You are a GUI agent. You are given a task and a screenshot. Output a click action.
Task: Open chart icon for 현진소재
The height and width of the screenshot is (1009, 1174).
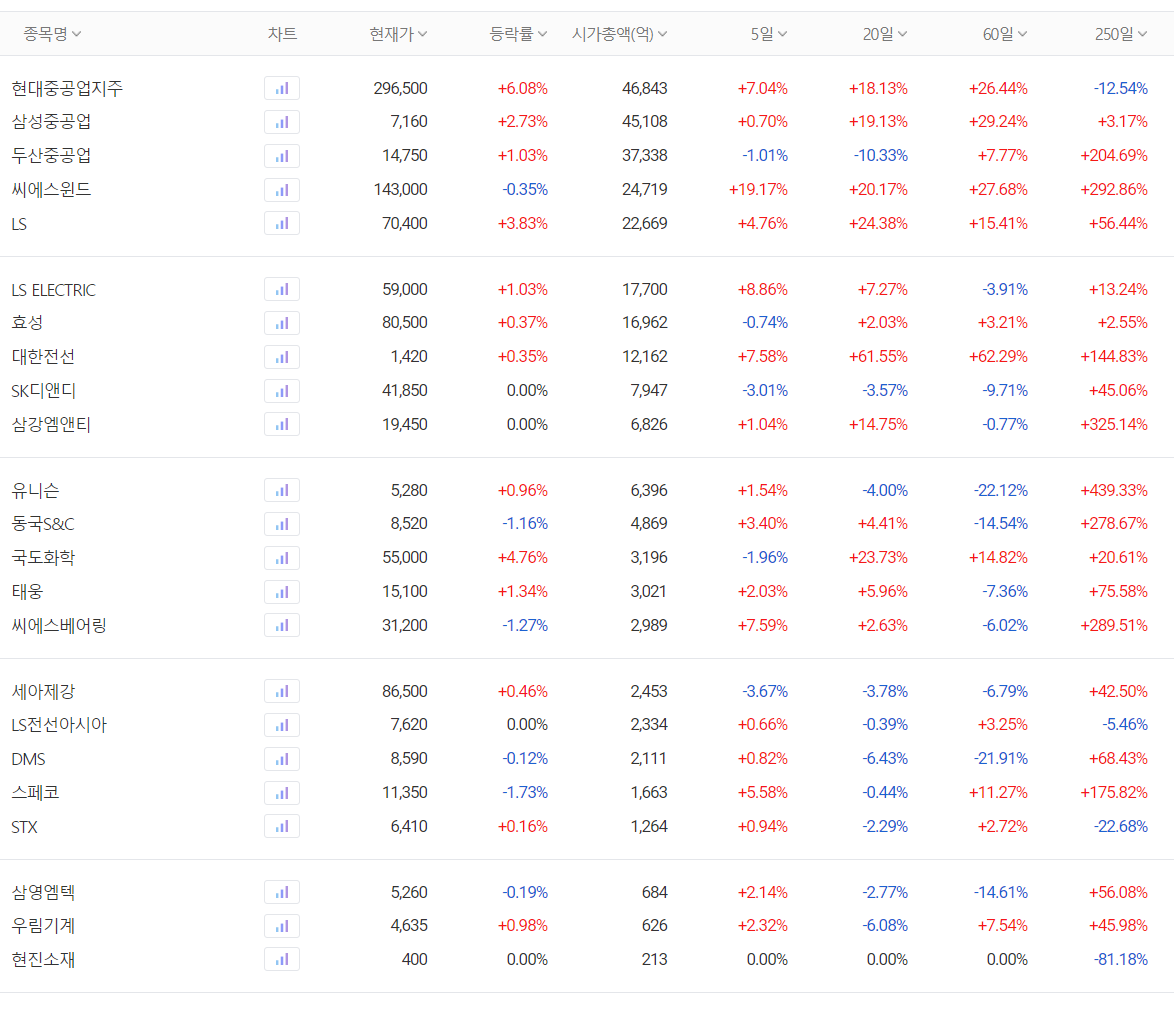pos(282,960)
